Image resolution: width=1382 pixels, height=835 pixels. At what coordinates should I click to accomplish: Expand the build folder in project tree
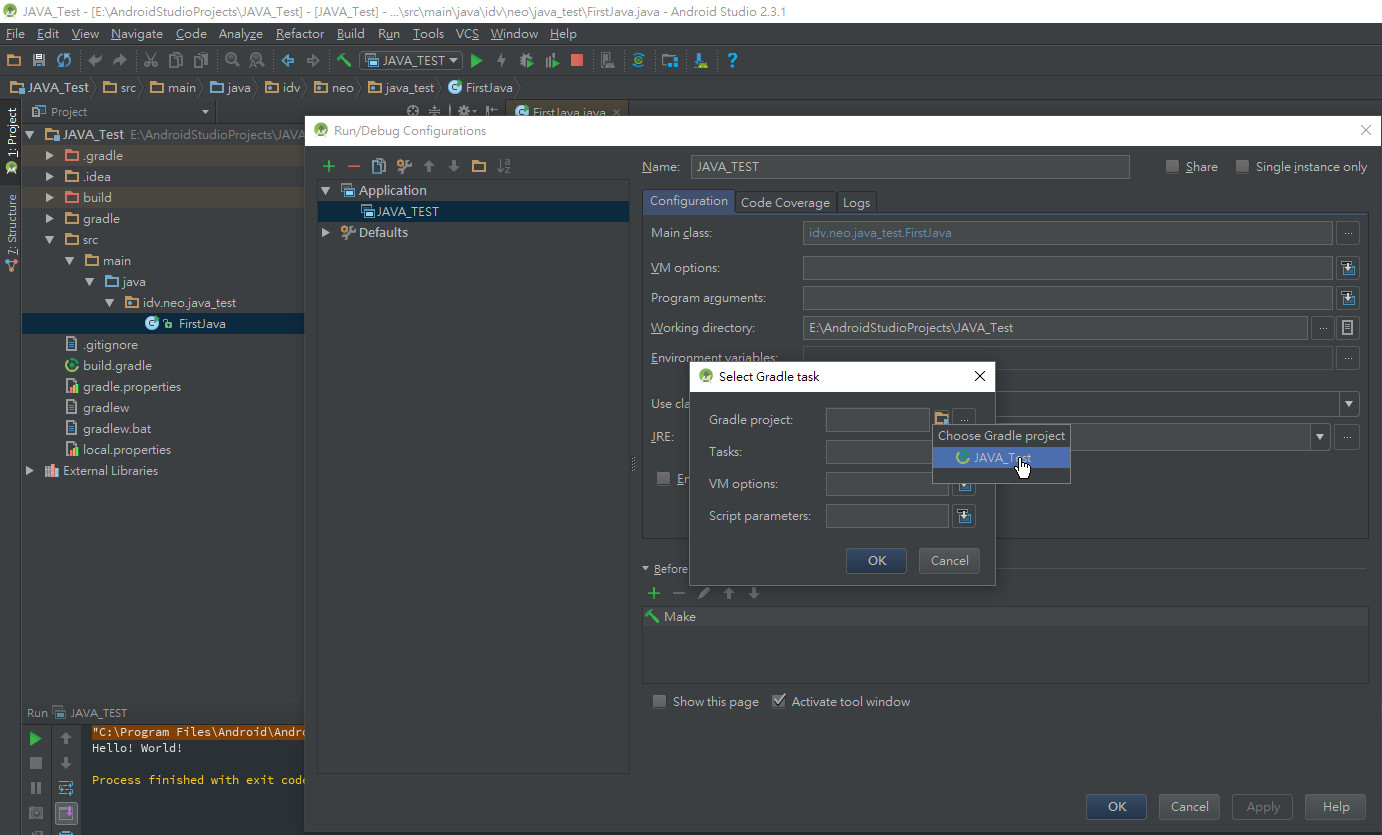click(x=50, y=198)
